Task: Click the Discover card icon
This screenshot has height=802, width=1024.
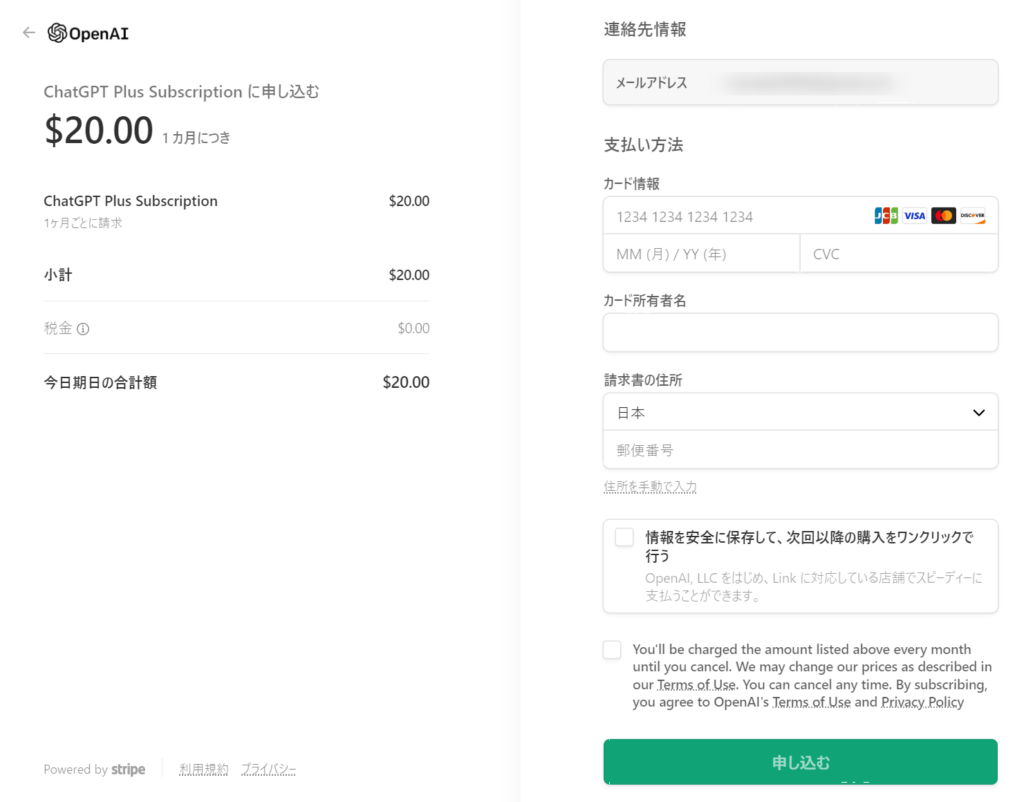Action: 972,216
